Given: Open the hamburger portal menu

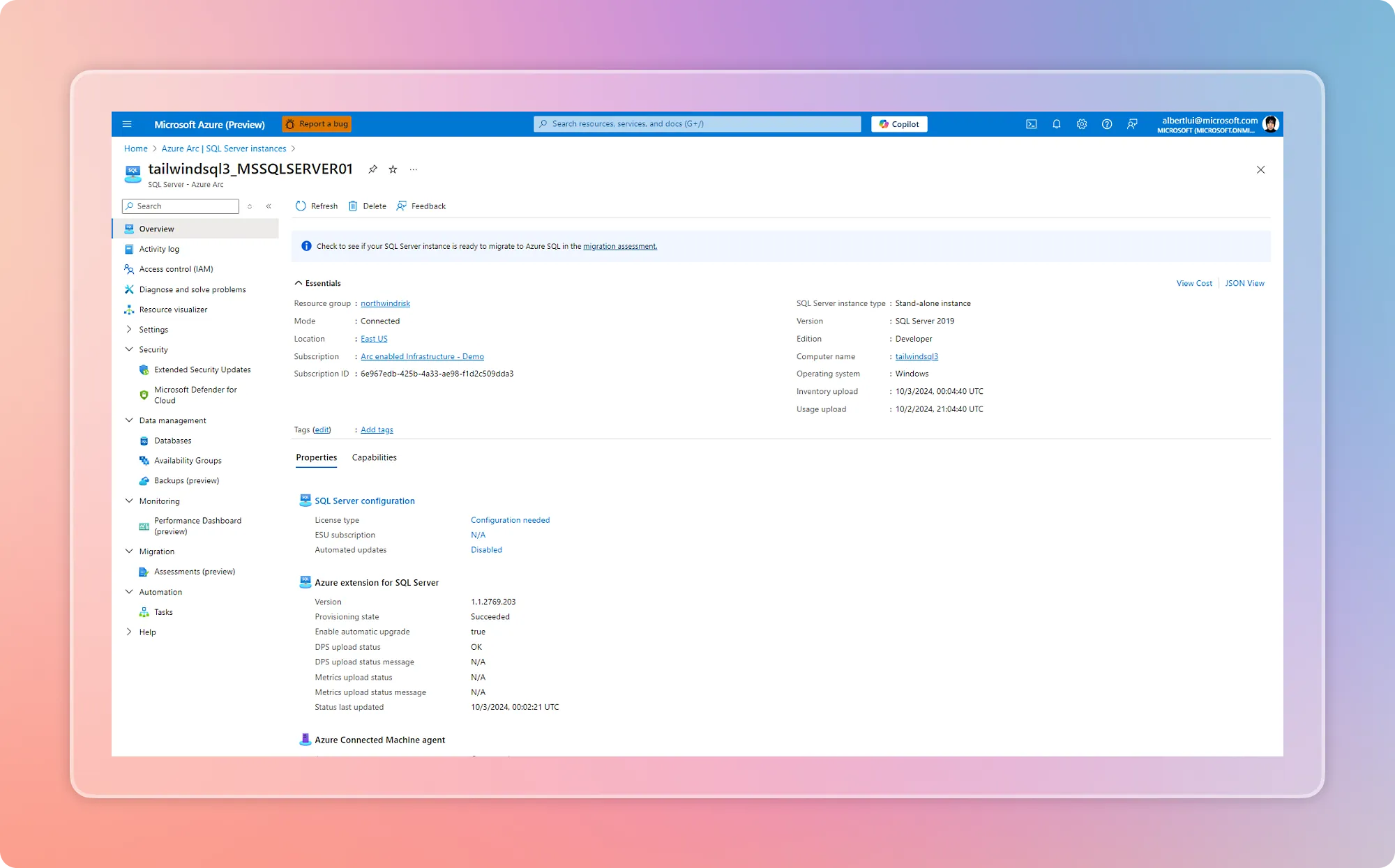Looking at the screenshot, I should tap(127, 124).
